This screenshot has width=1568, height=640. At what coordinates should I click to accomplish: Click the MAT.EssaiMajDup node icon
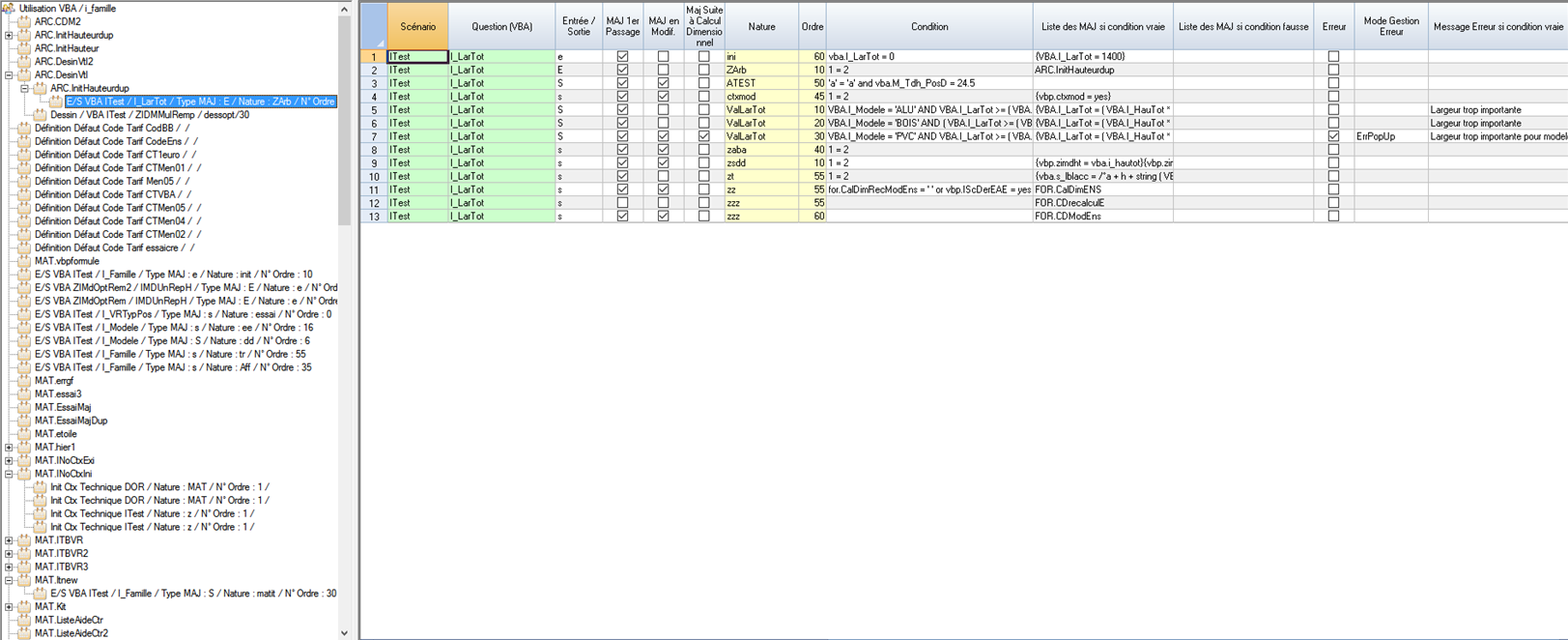coord(24,421)
